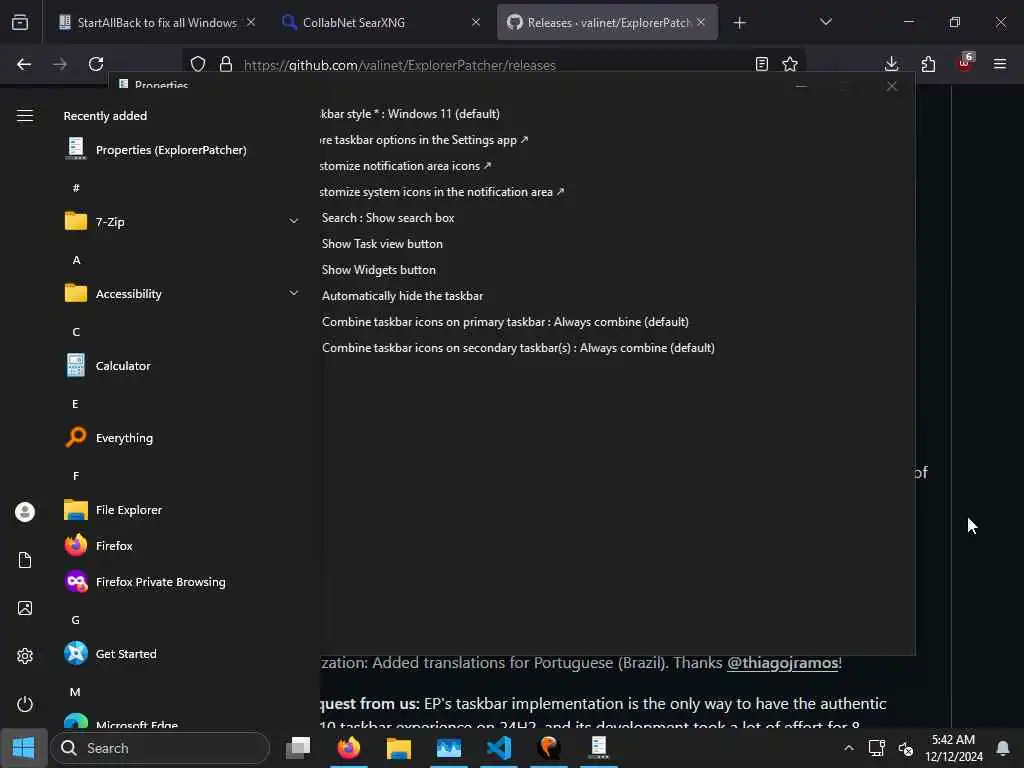1024x768 pixels.
Task: Click the Power icon in Start
Action: pos(25,704)
